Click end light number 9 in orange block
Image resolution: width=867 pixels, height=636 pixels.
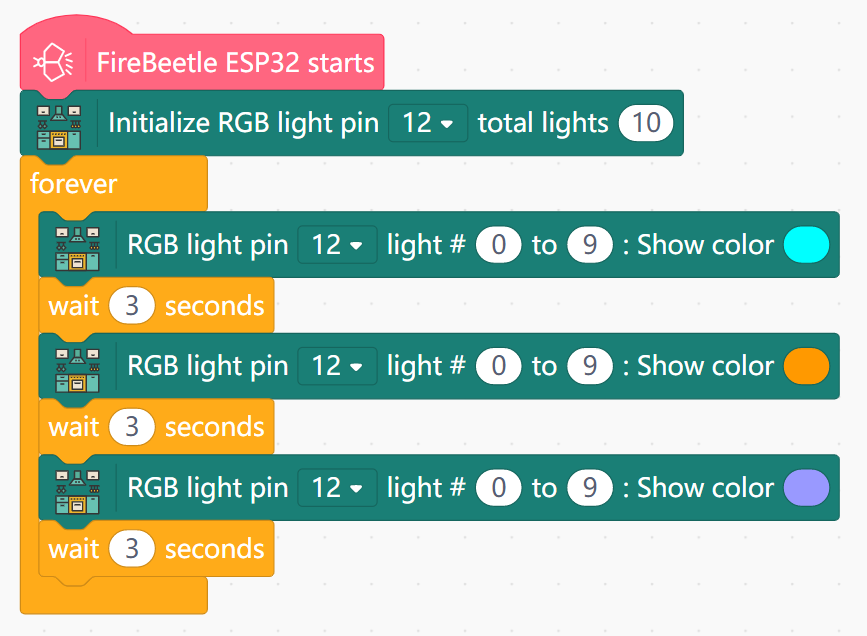(x=590, y=367)
